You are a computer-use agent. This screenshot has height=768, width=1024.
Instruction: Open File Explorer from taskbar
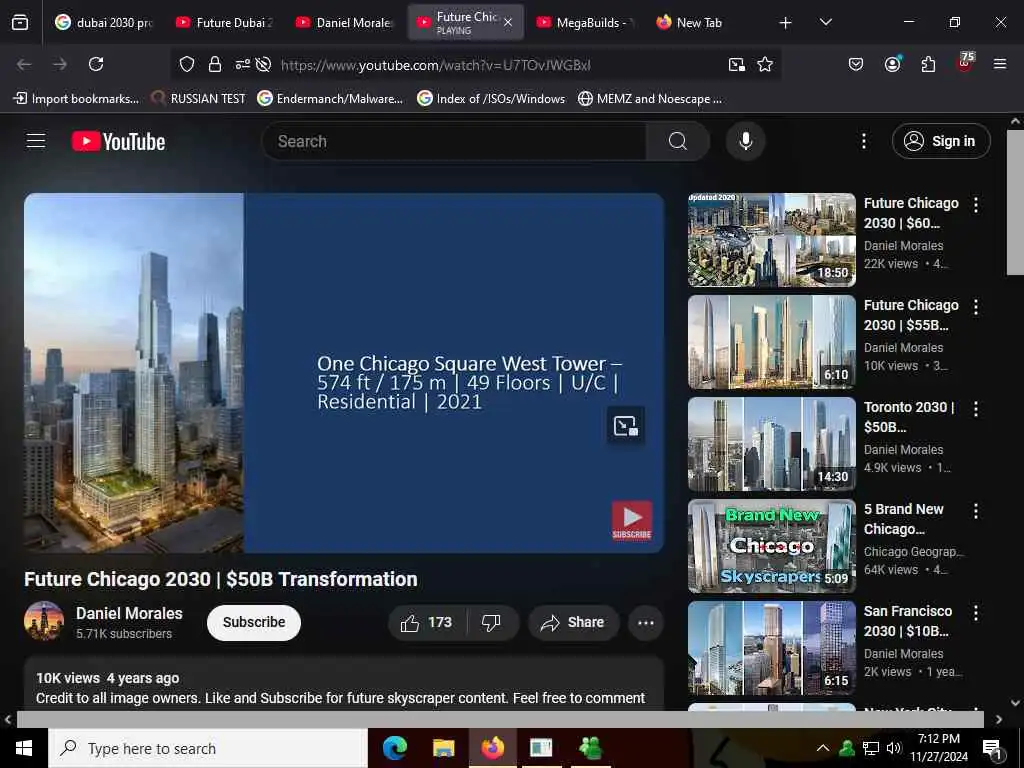[443, 748]
